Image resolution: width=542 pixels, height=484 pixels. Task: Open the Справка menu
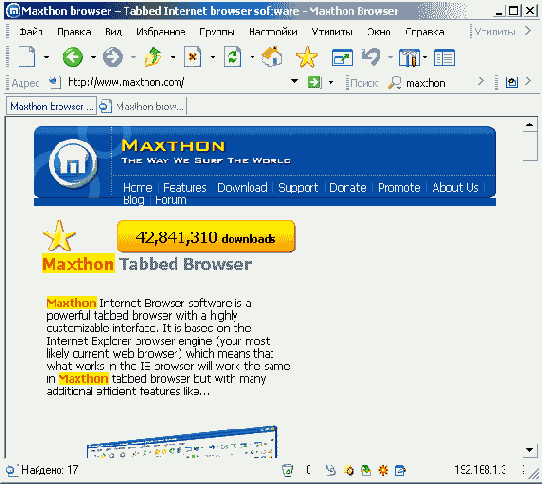coord(425,32)
